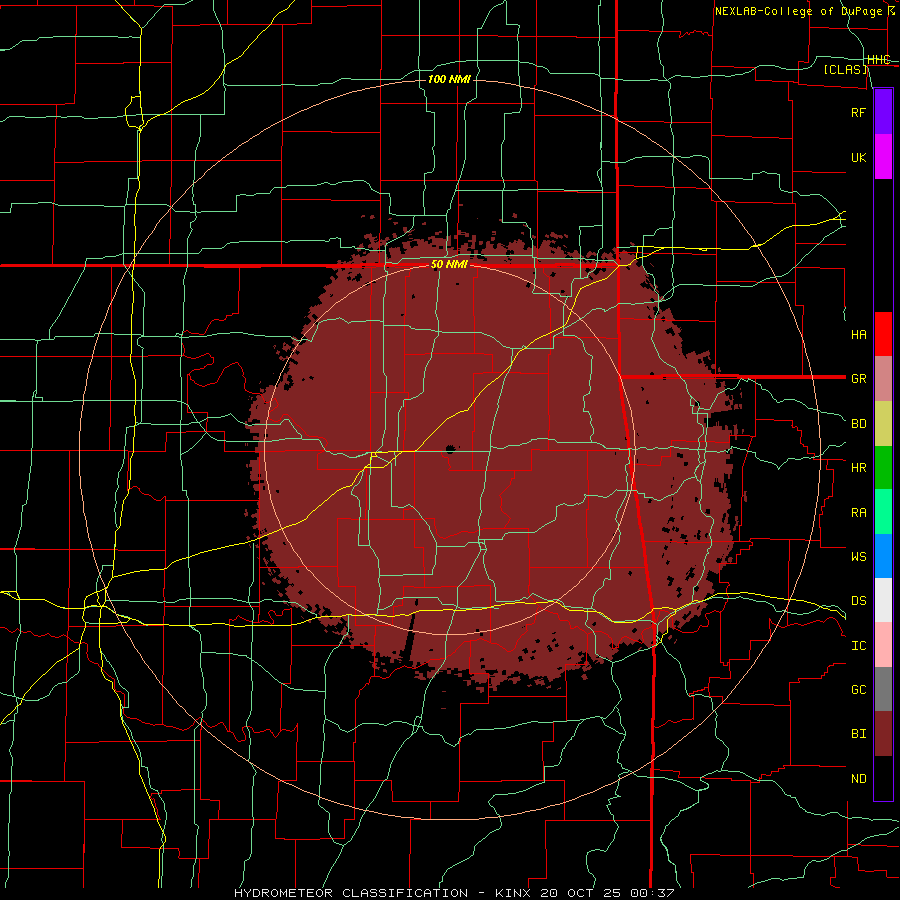Screen dimensions: 900x900
Task: Click the GR legend label
Action: (858, 379)
